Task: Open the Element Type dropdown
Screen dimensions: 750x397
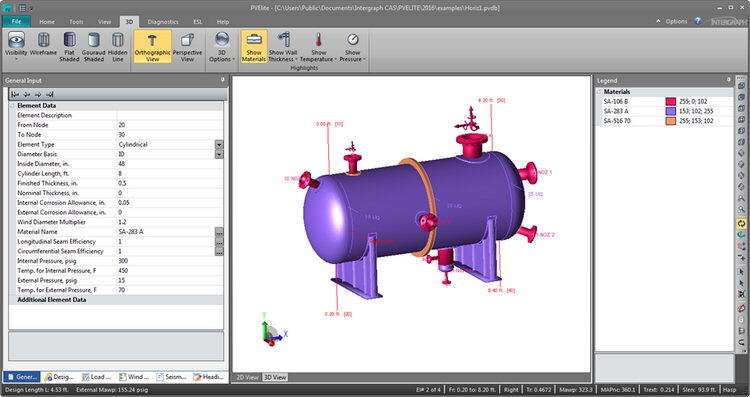Action: coord(219,144)
